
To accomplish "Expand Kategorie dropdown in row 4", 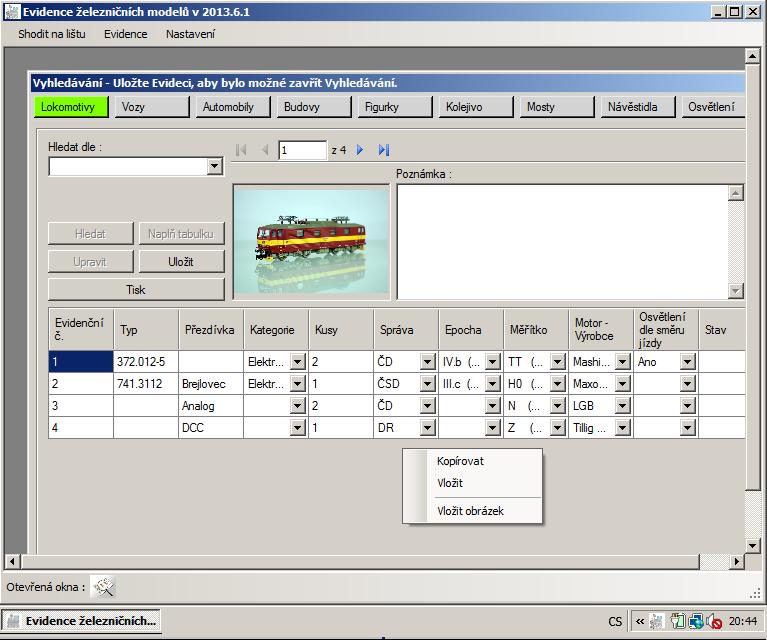I will click(x=297, y=428).
